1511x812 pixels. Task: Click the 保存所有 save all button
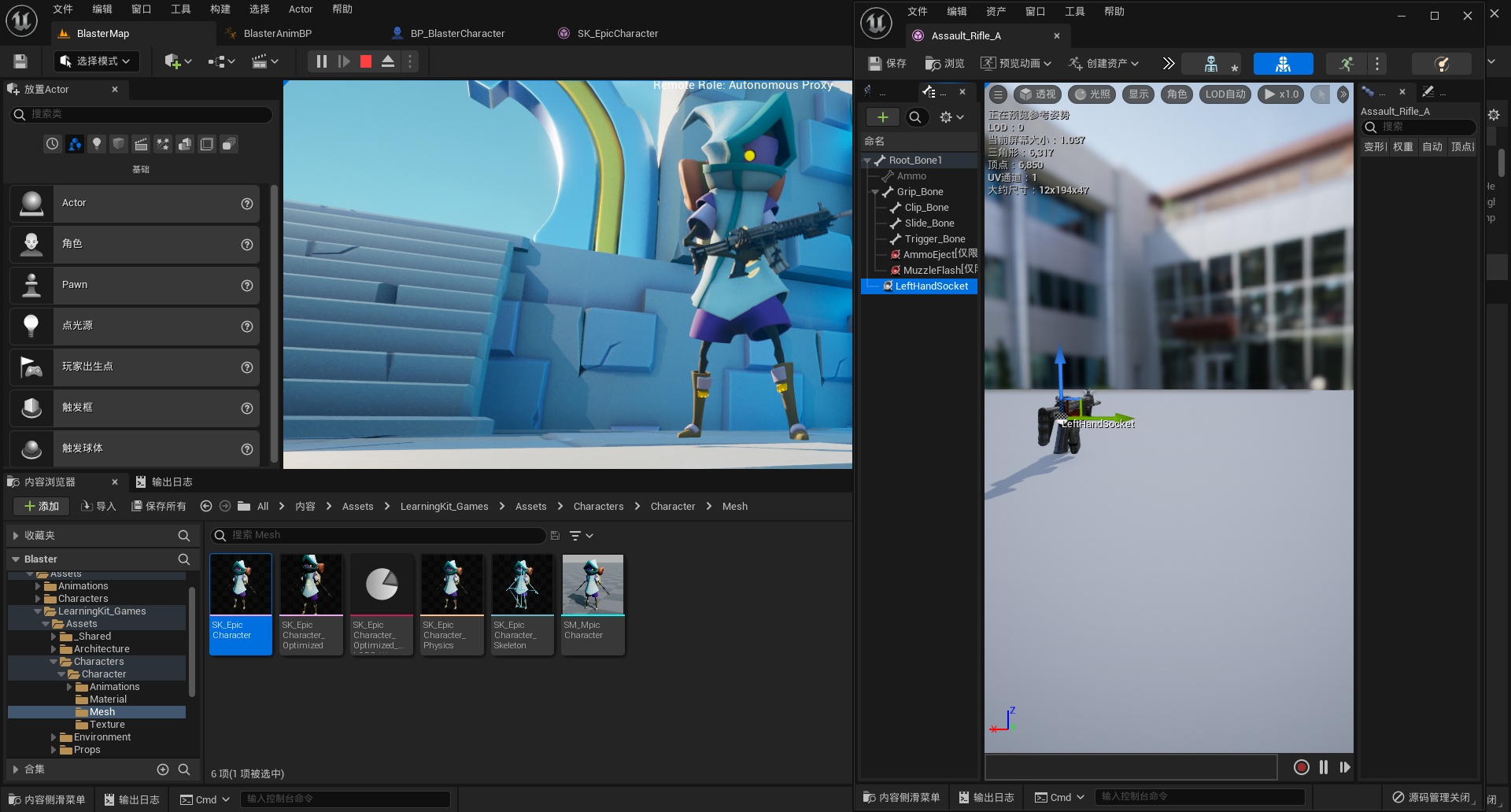click(159, 507)
